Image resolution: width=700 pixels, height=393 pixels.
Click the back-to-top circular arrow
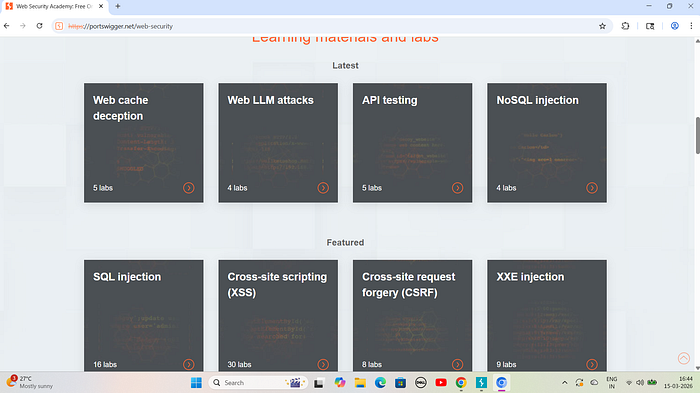click(x=683, y=358)
